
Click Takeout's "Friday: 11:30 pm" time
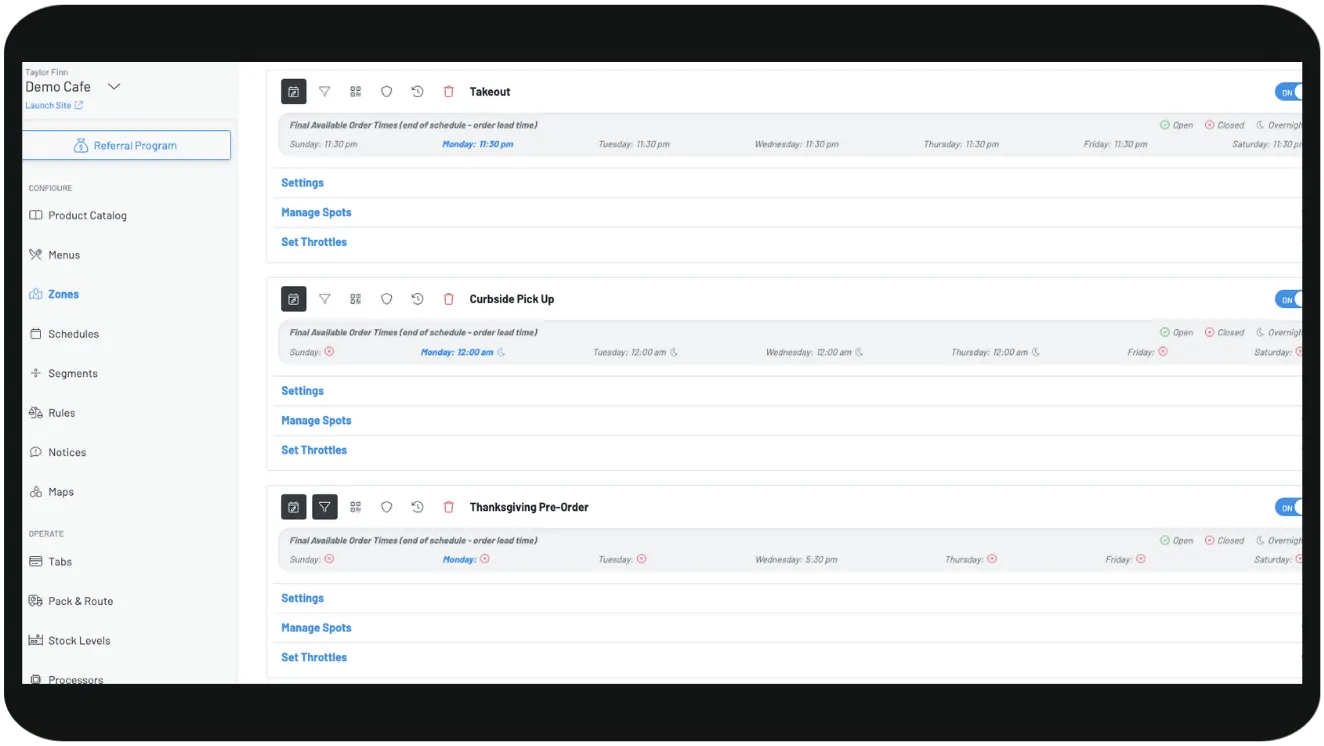[1115, 144]
